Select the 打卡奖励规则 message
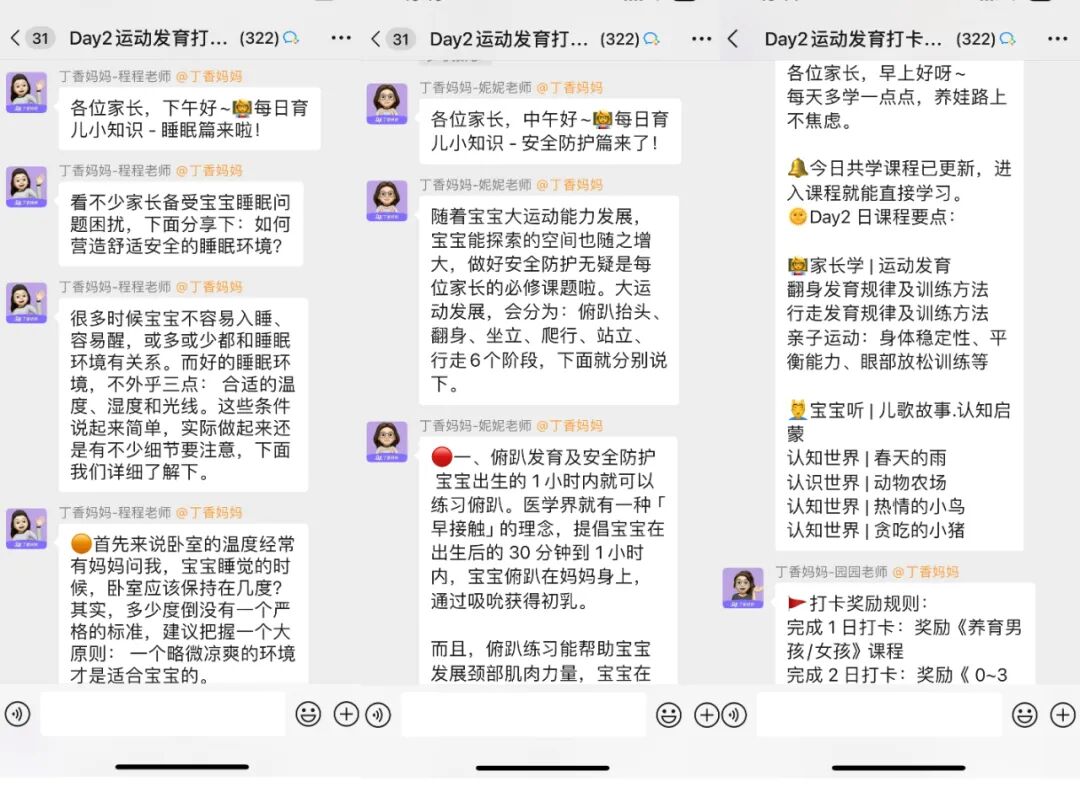This screenshot has width=1080, height=809. click(905, 633)
